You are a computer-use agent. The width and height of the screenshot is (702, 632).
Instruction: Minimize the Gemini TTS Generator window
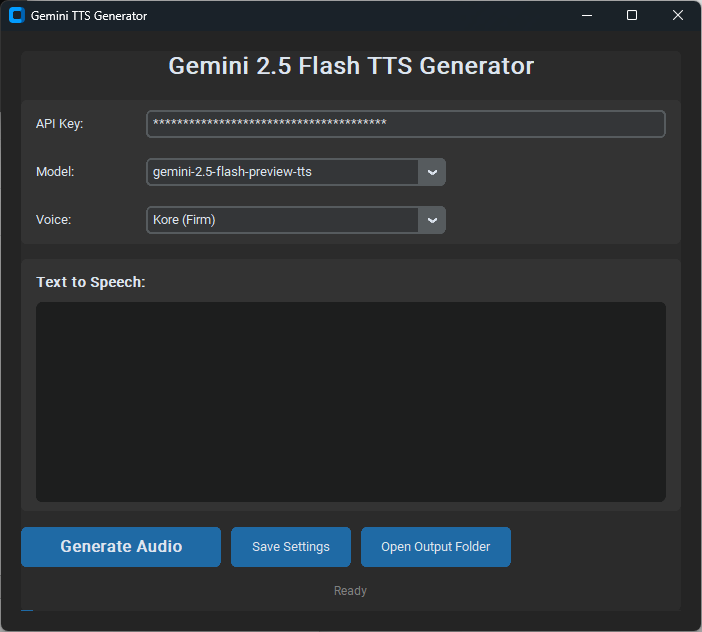coord(586,16)
